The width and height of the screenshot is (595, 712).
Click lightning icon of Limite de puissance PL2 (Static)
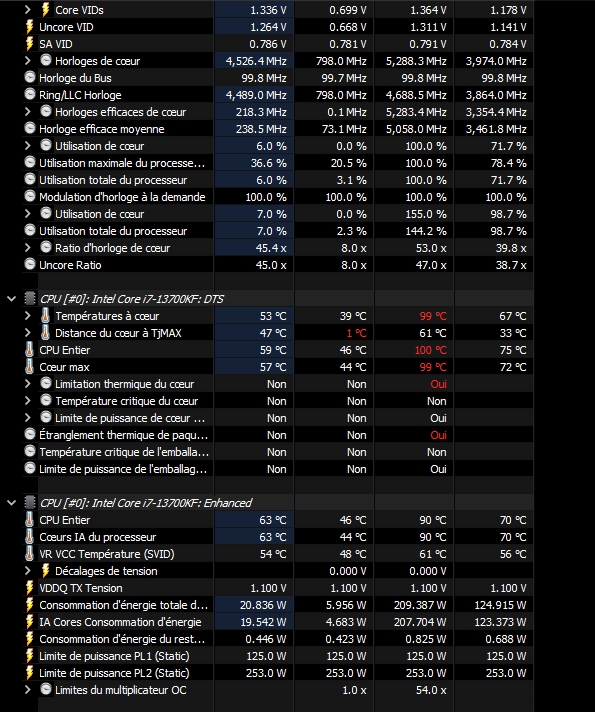(30, 672)
